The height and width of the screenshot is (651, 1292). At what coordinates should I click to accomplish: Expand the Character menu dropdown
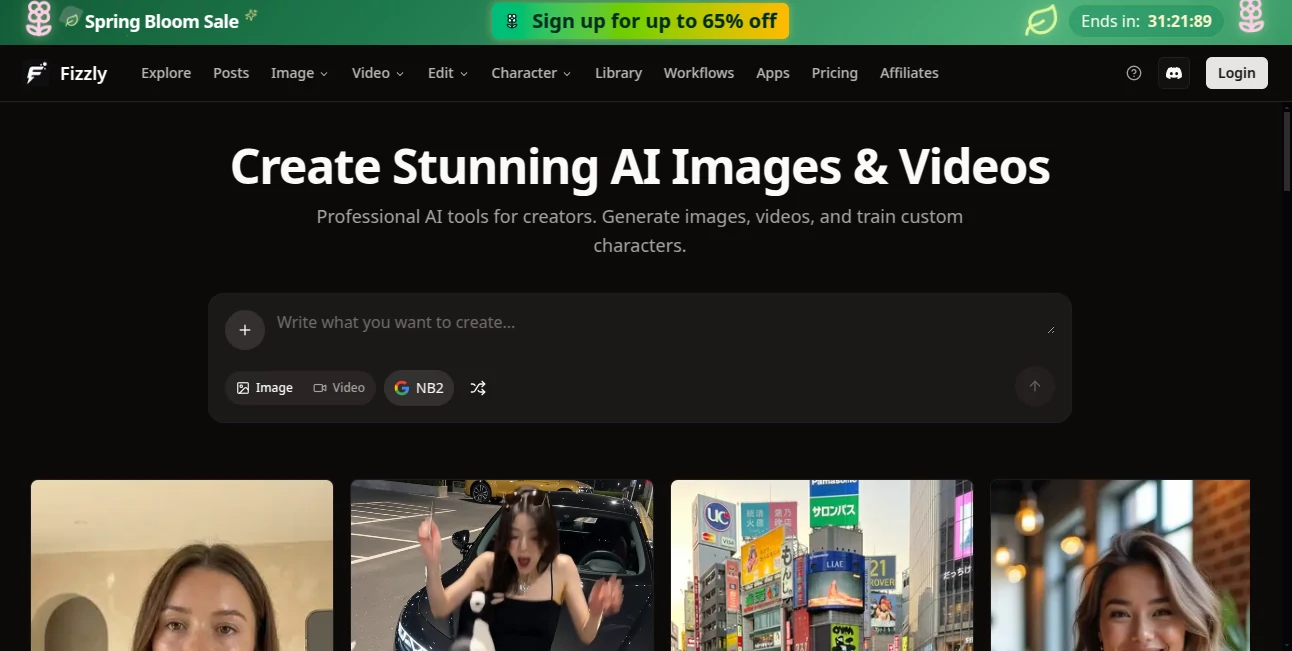[531, 73]
